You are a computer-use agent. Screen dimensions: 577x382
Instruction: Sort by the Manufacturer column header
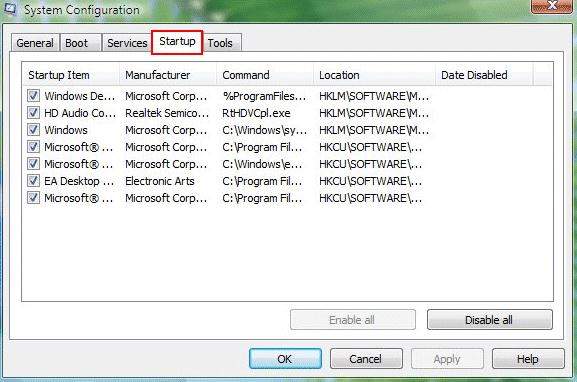(168, 75)
